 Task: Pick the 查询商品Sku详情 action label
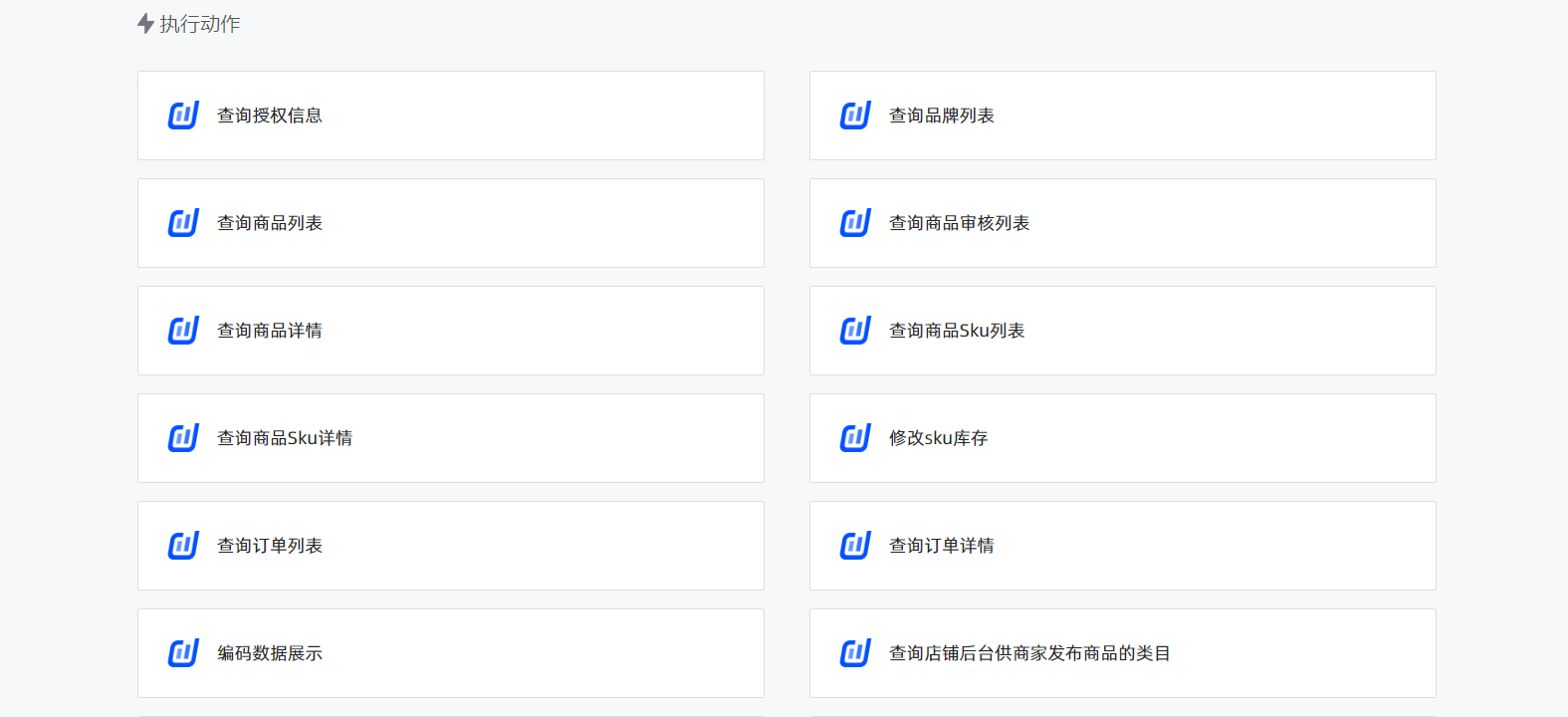(285, 438)
